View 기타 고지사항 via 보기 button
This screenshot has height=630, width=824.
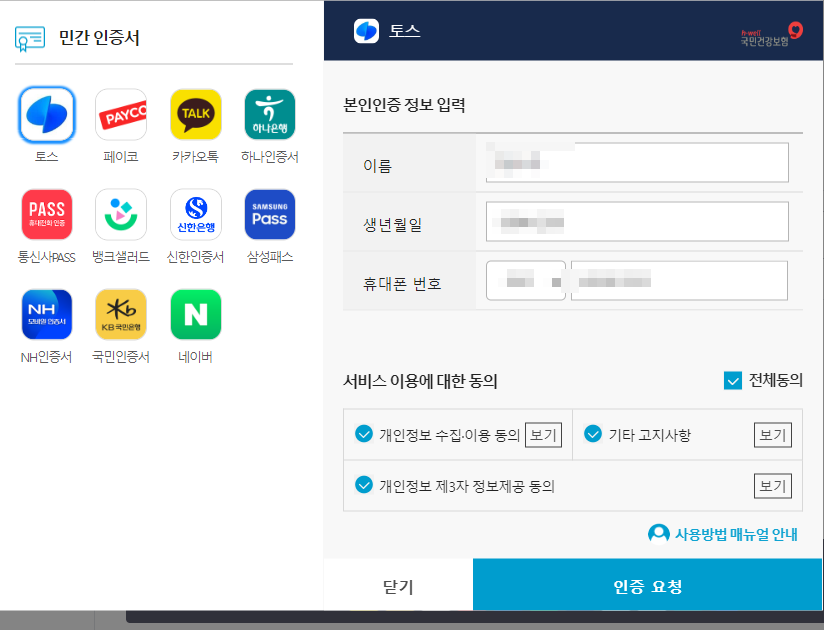[772, 435]
